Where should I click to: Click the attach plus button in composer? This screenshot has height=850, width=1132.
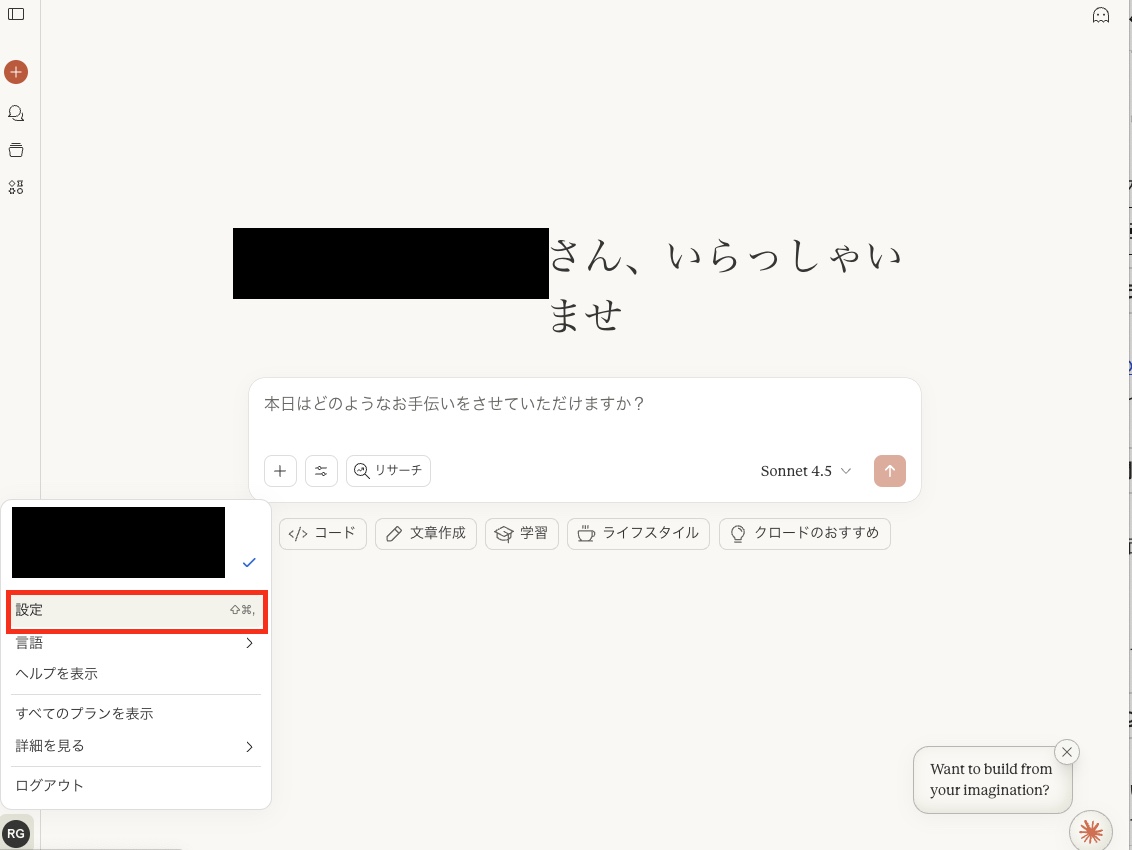click(x=280, y=471)
